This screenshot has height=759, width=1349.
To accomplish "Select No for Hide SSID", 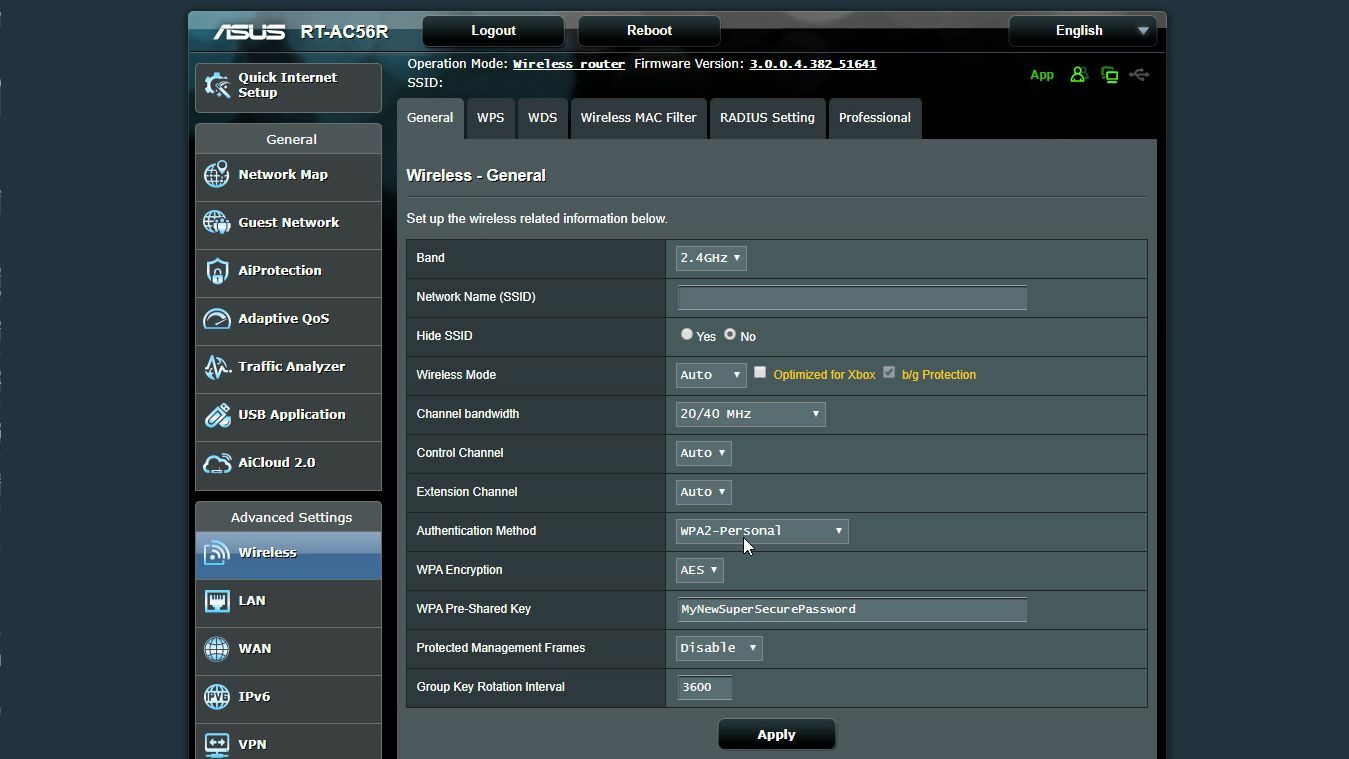I will [730, 335].
